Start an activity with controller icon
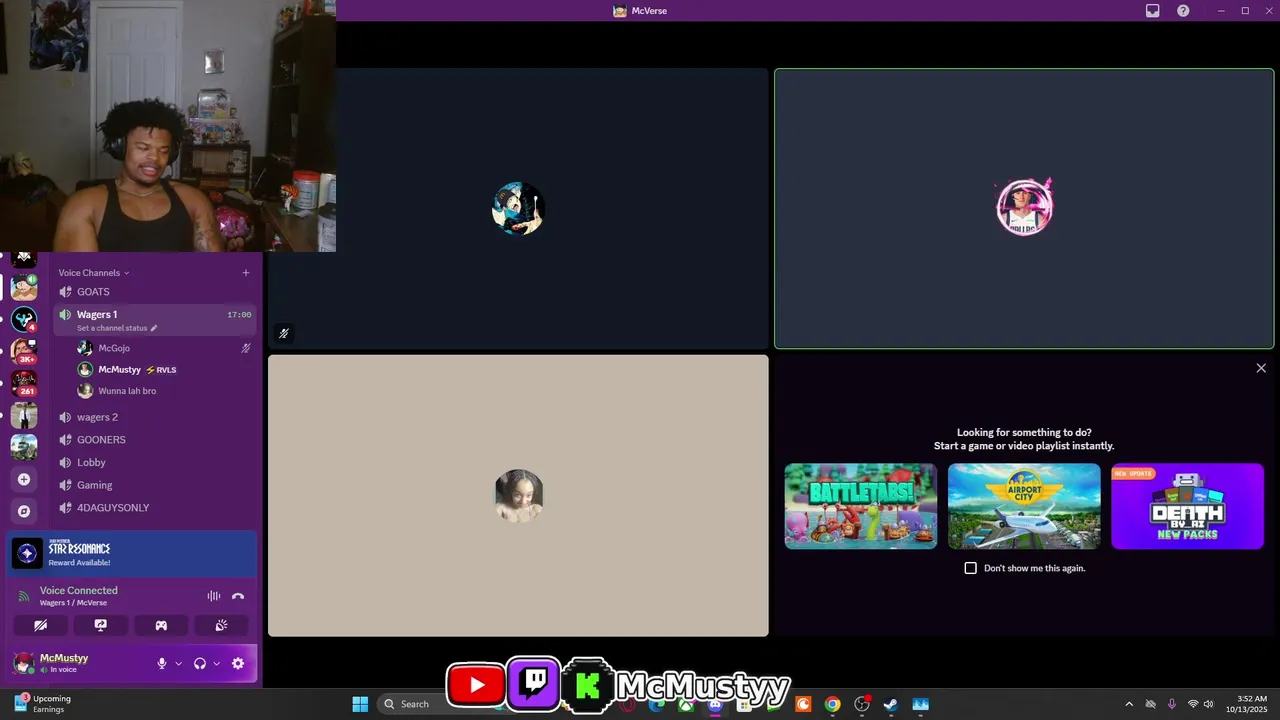1280x720 pixels. coord(161,625)
